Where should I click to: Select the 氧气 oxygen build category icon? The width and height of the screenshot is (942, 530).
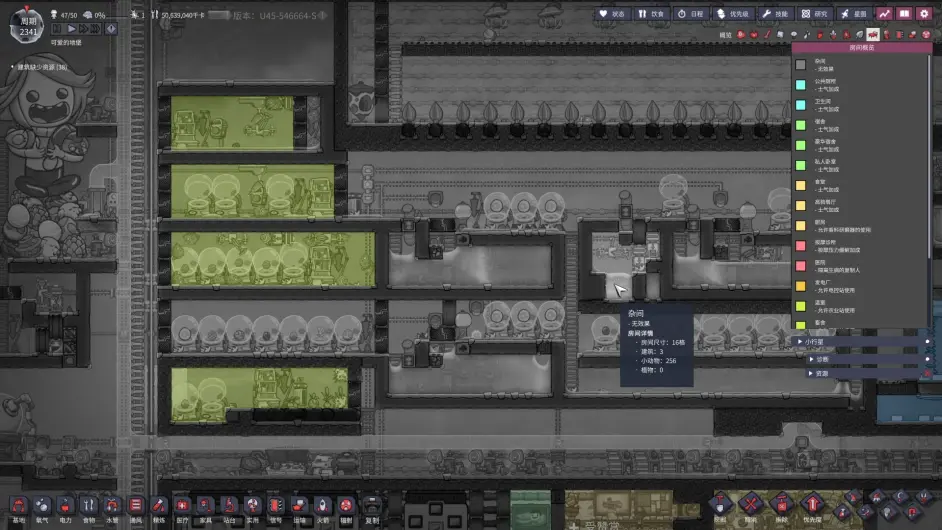[42, 505]
